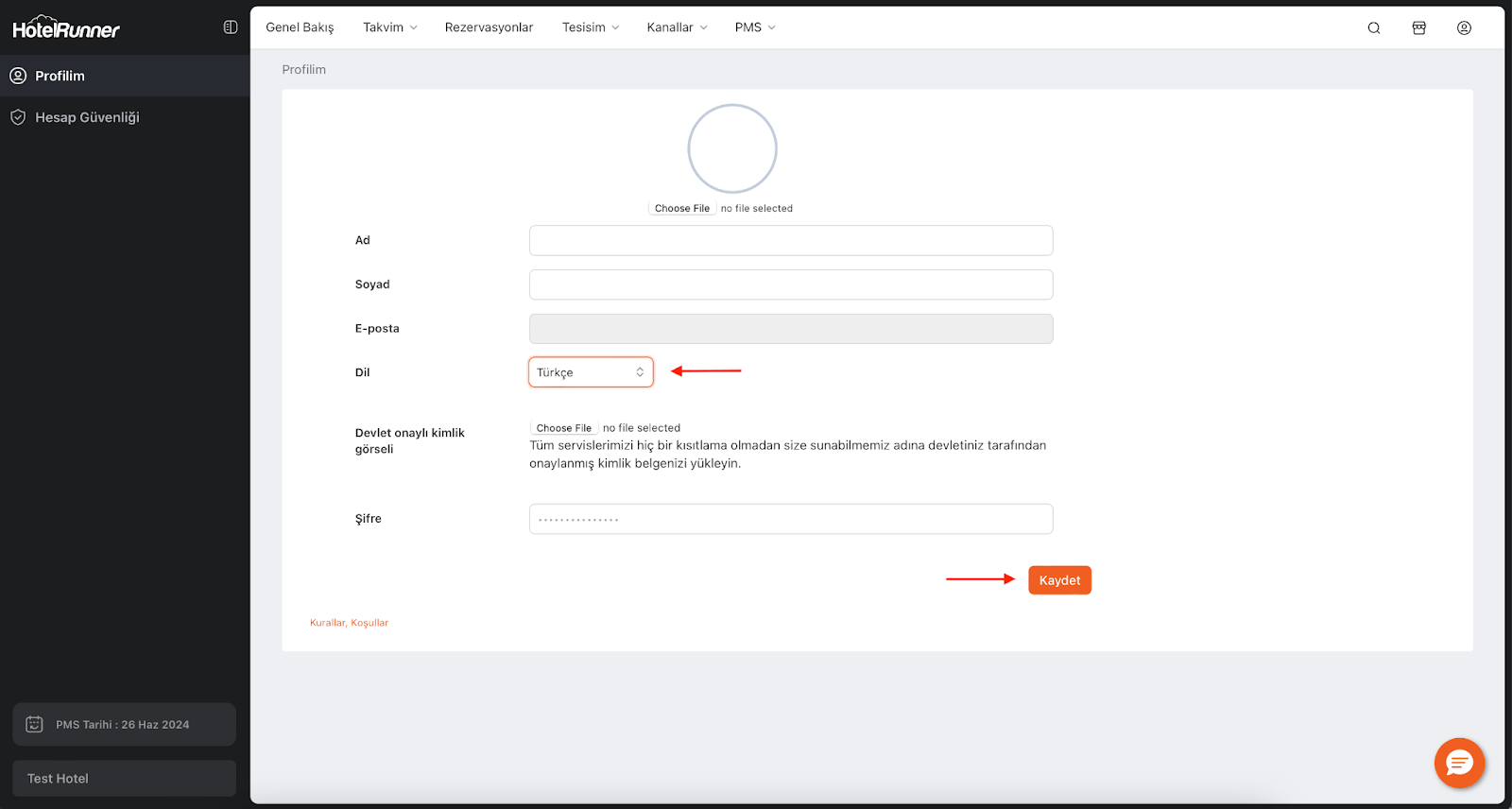The height and width of the screenshot is (809, 1512).
Task: Expand the Takvim menu
Action: (389, 27)
